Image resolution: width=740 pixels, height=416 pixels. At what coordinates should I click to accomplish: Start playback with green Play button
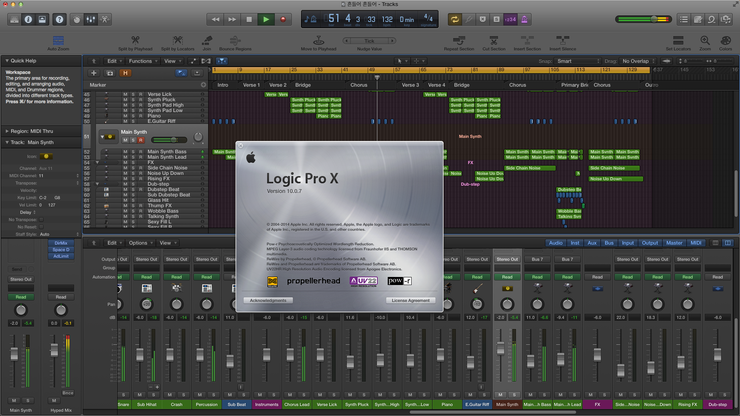(266, 19)
